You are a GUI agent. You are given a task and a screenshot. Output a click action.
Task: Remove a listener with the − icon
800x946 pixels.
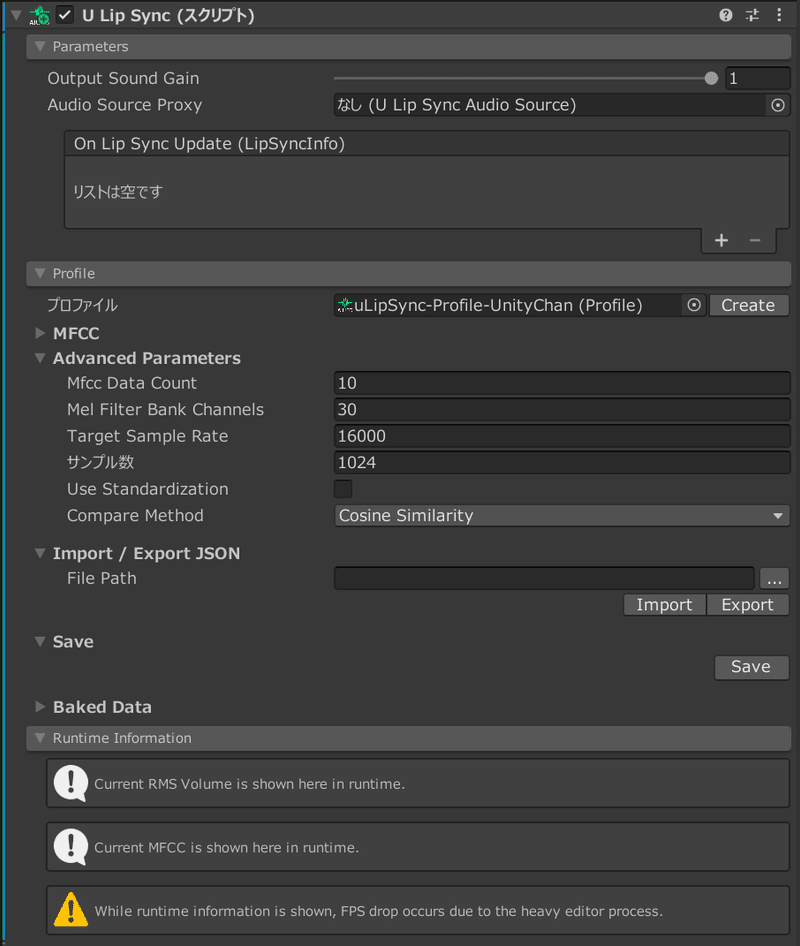tap(755, 240)
